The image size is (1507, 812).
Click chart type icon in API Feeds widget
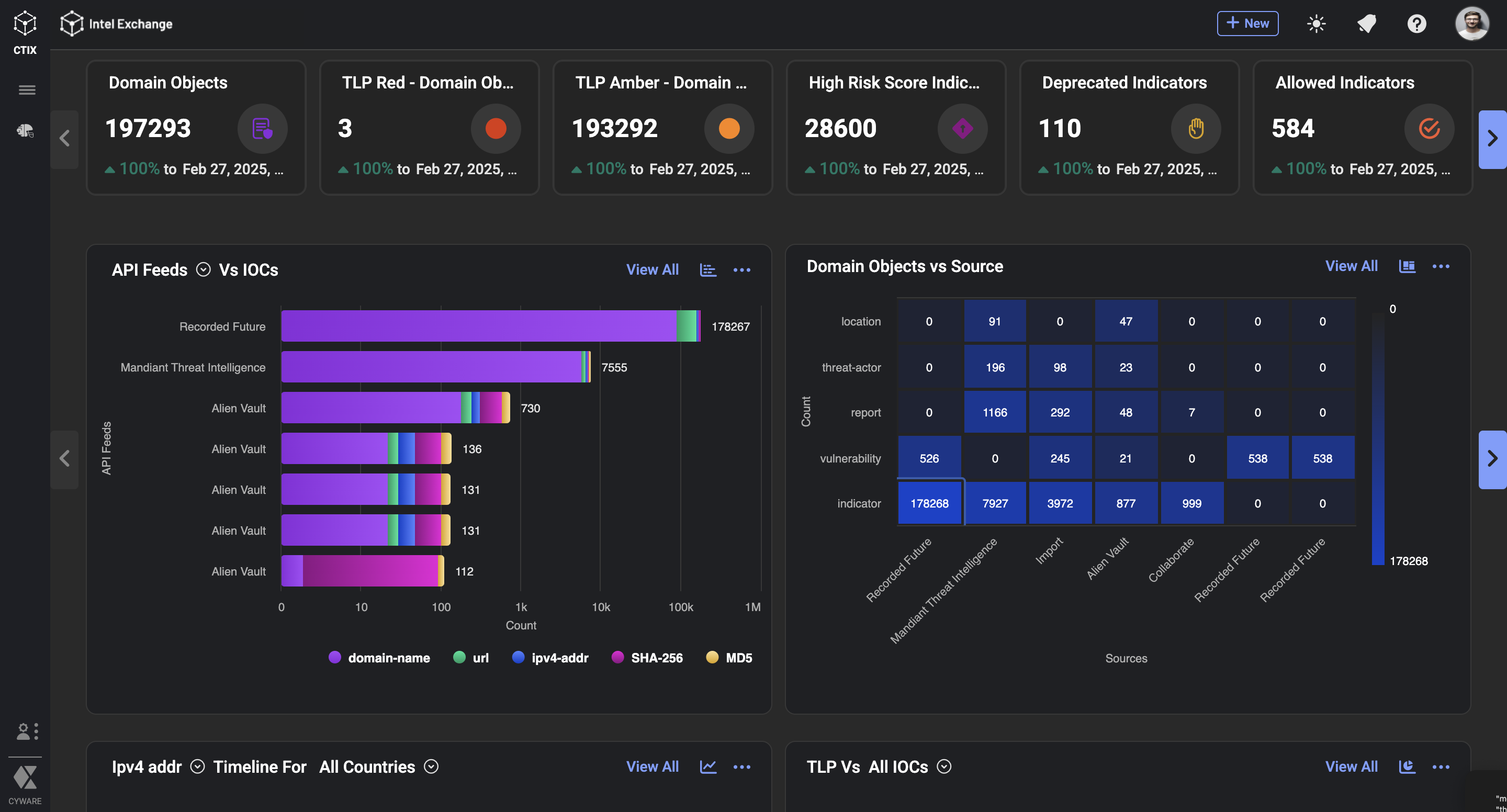pyautogui.click(x=708, y=269)
